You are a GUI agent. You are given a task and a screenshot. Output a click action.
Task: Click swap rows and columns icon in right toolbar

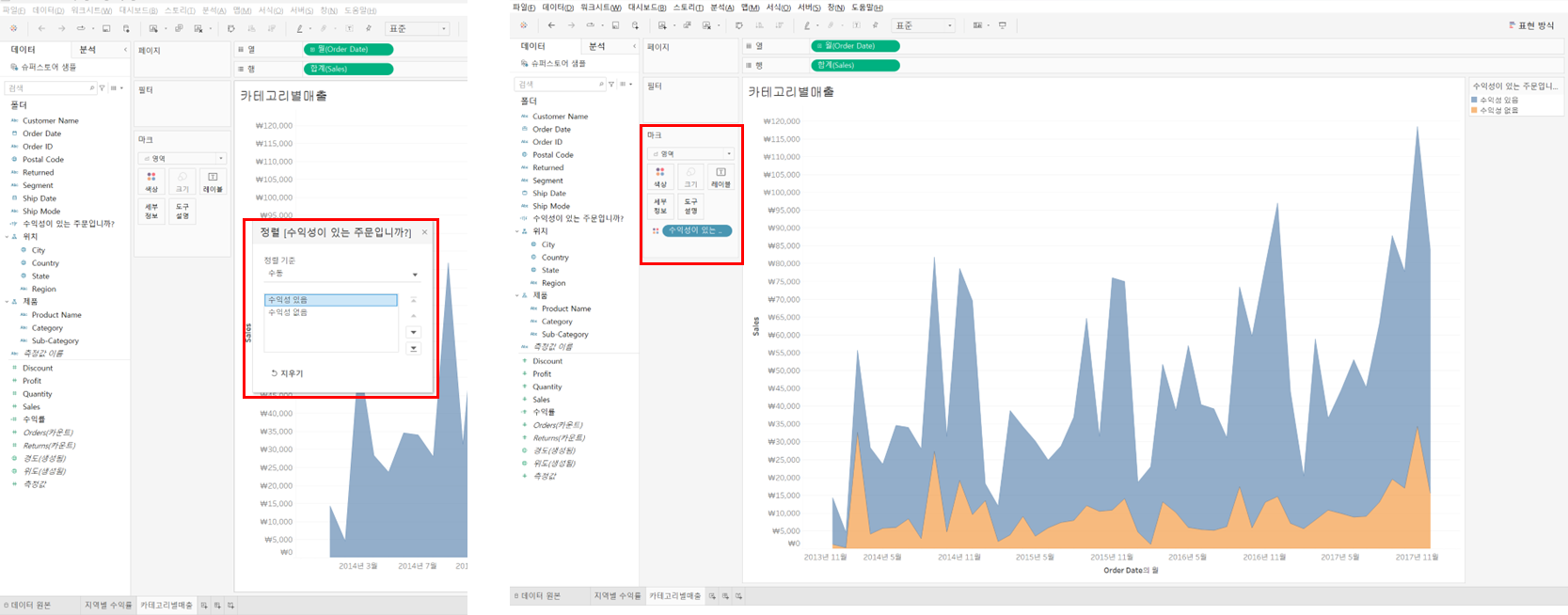click(x=738, y=25)
